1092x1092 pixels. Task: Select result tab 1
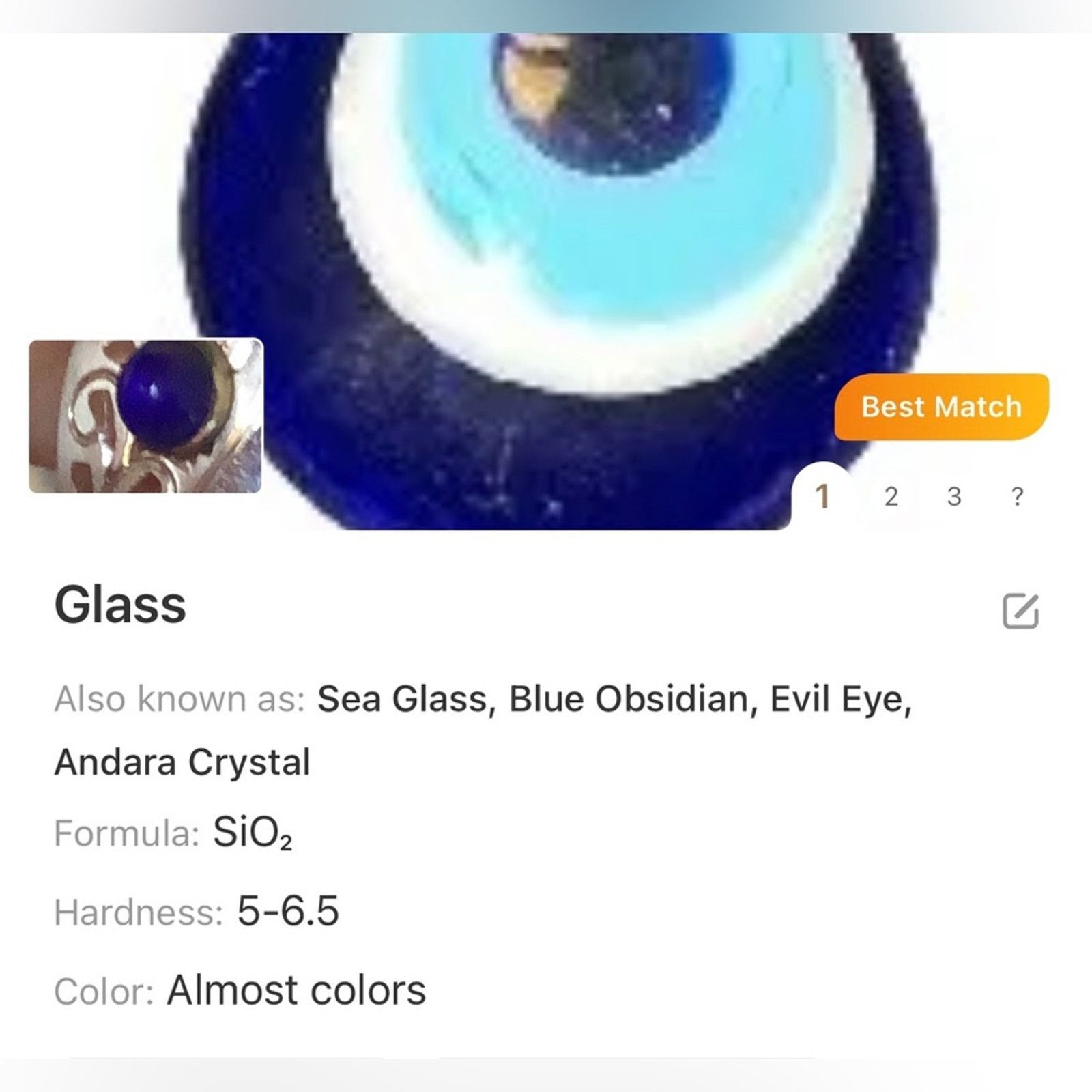pyautogui.click(x=823, y=497)
